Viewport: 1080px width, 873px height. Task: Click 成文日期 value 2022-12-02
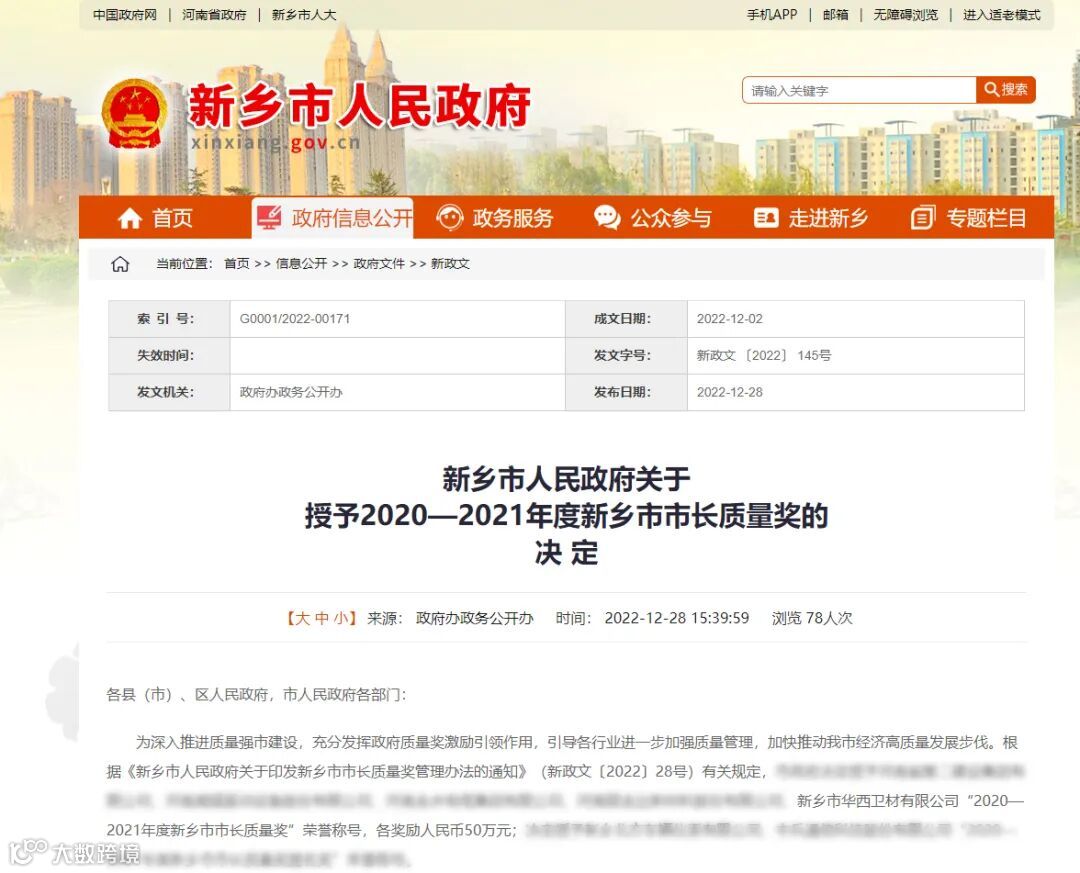(729, 319)
